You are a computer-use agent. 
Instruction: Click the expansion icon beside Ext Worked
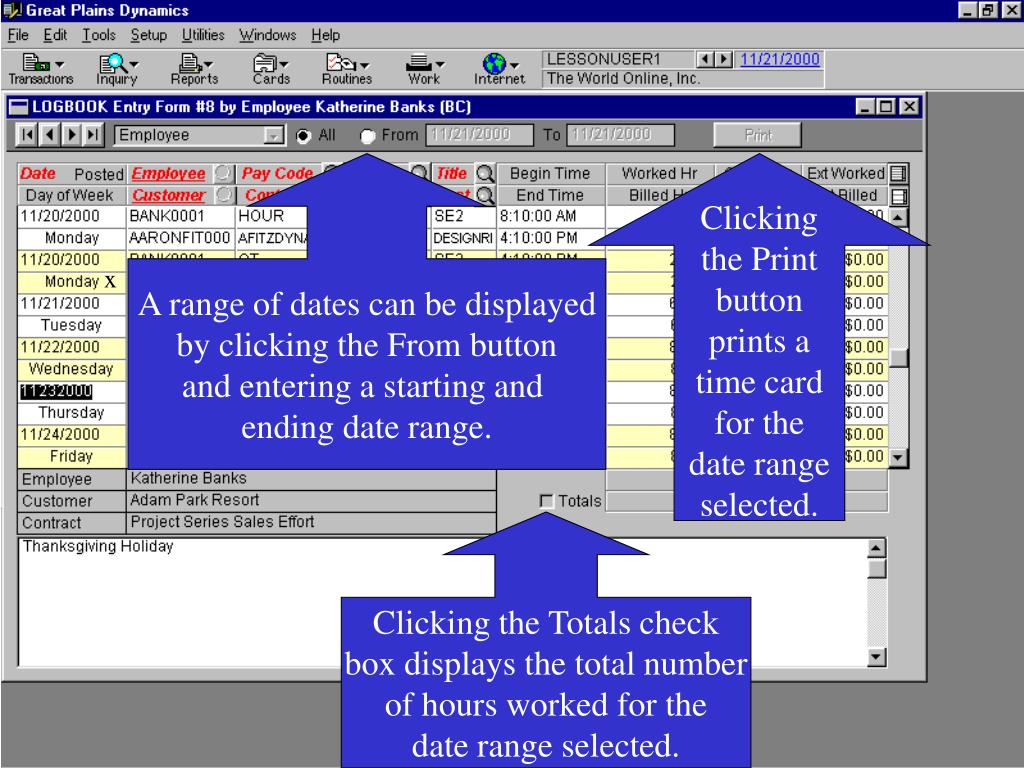coord(899,173)
